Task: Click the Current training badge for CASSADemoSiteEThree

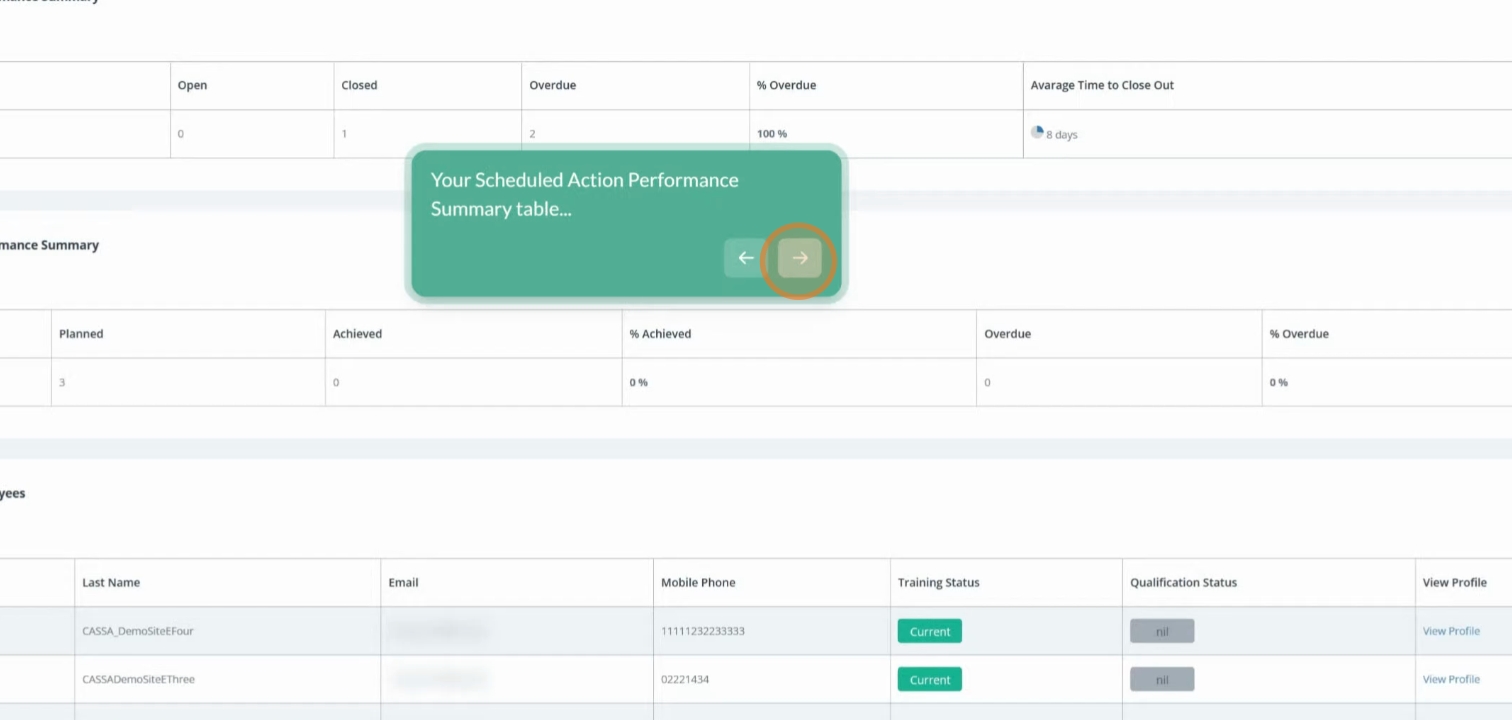Action: [929, 679]
